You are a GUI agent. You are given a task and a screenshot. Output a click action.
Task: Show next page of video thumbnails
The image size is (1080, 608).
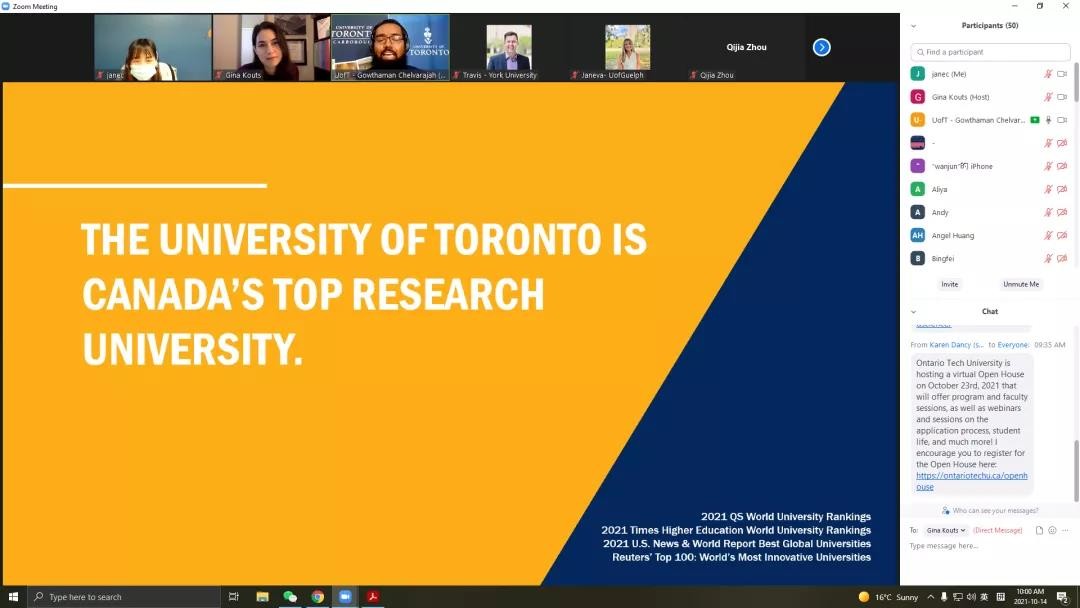pos(821,47)
